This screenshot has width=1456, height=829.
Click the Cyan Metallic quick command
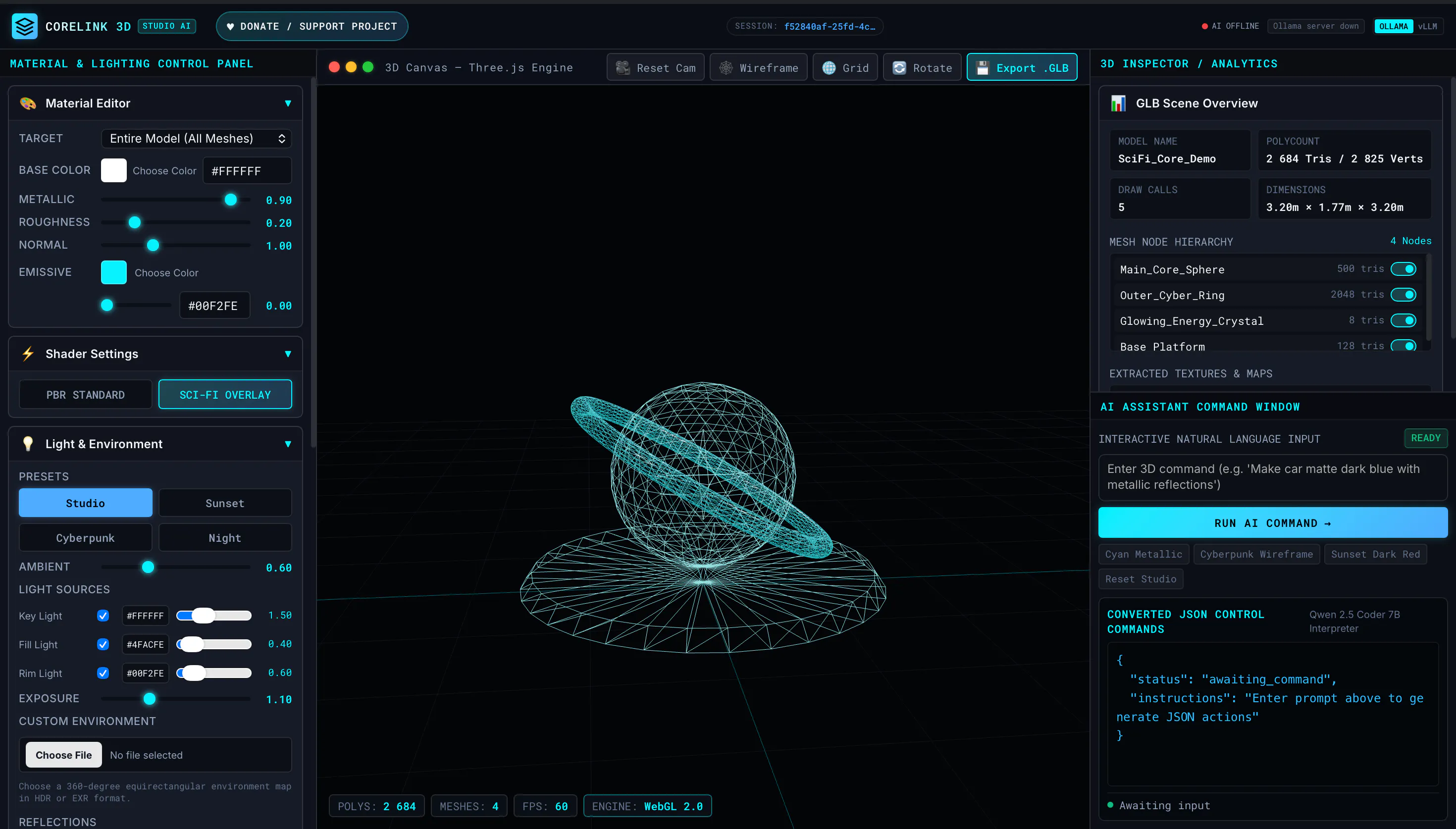[1144, 554]
